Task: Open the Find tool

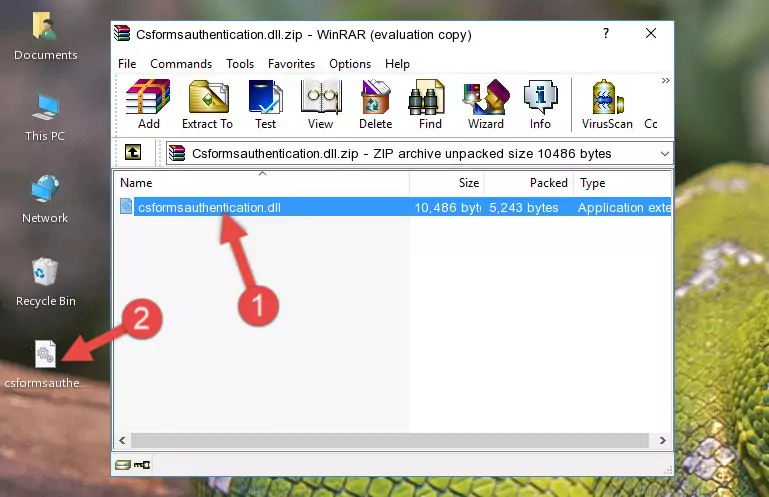Action: tap(430, 105)
